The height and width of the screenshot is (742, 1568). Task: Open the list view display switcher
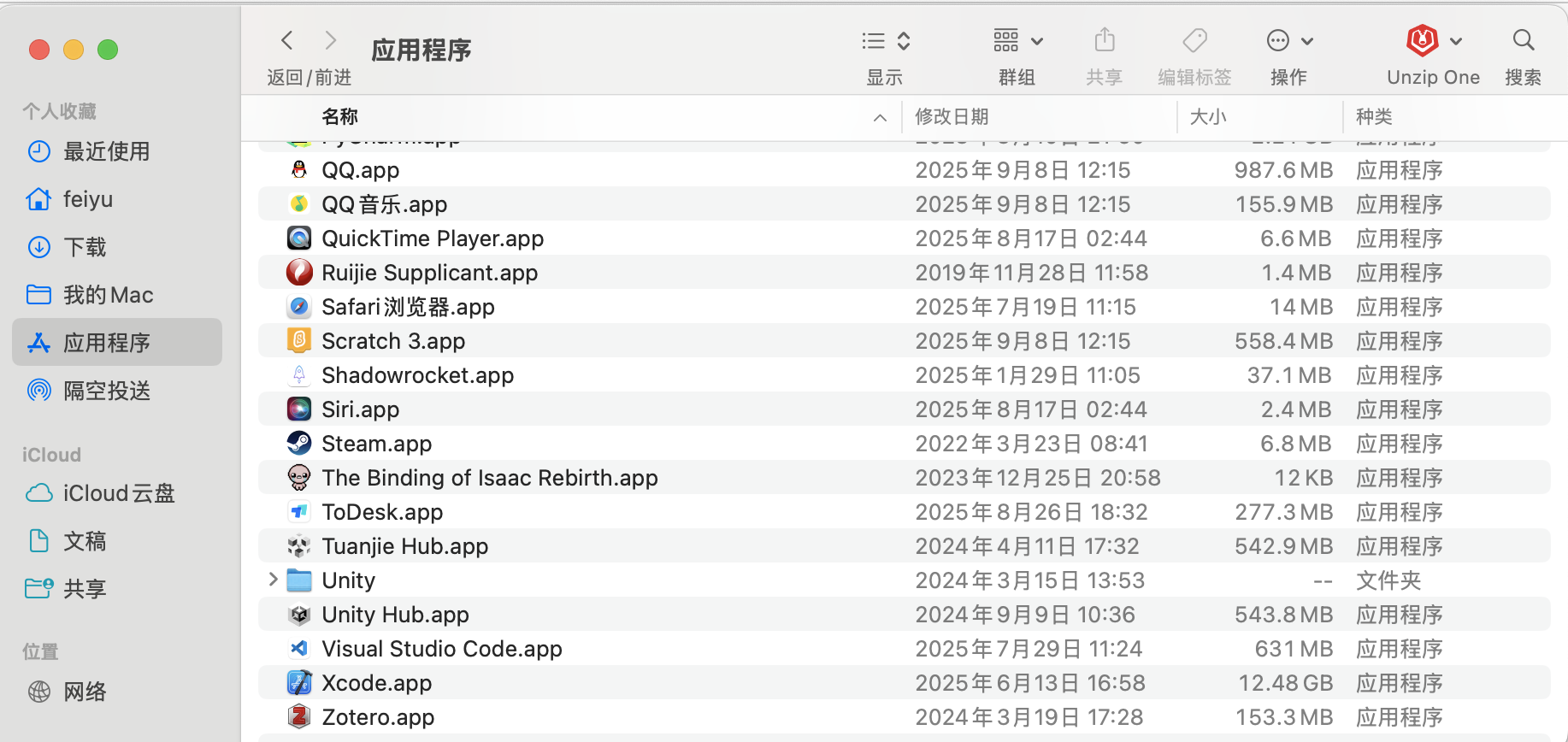[886, 40]
